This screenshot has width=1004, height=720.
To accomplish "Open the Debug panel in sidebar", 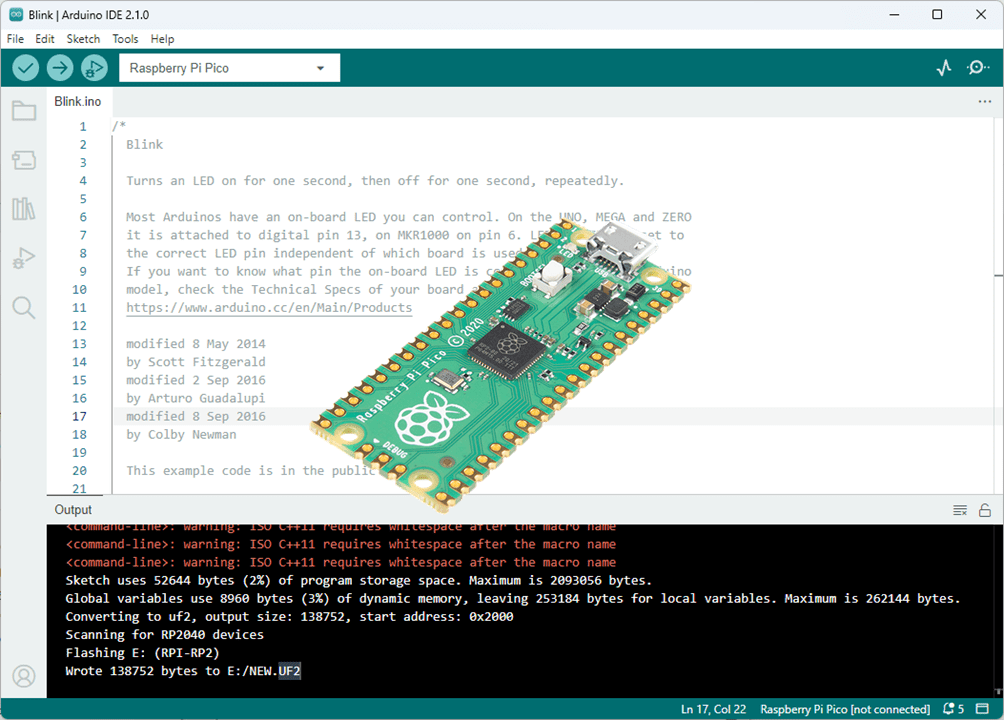I will click(24, 258).
